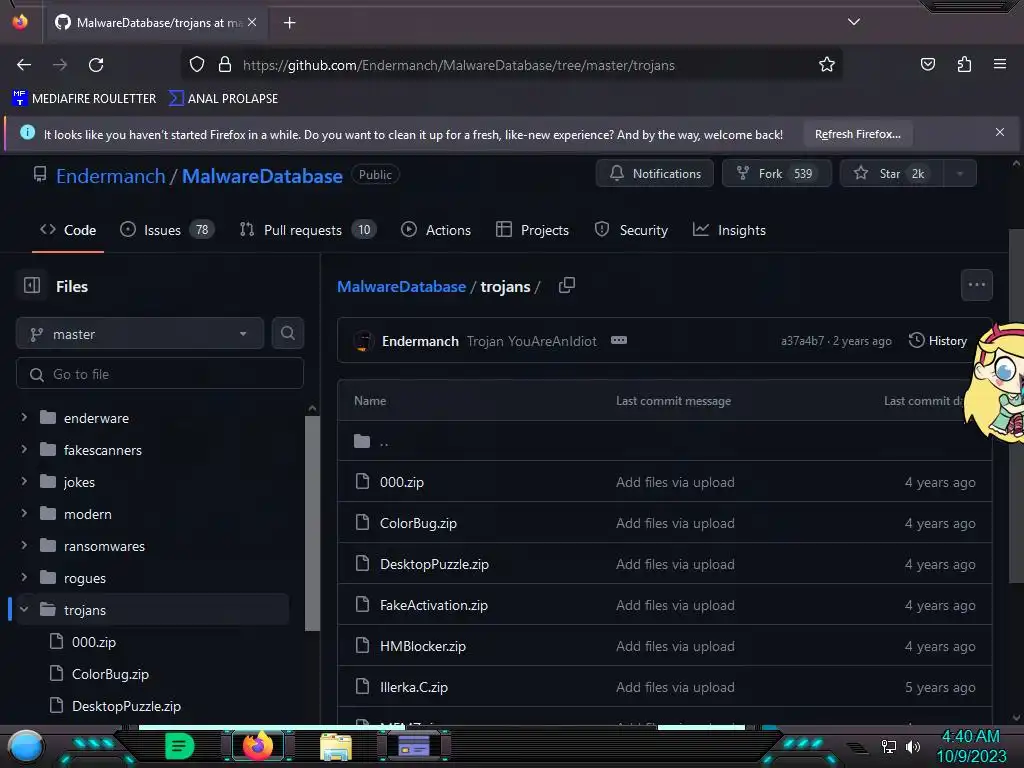1024x768 pixels.
Task: Expand the enderware folder chevron
Action: pyautogui.click(x=24, y=417)
